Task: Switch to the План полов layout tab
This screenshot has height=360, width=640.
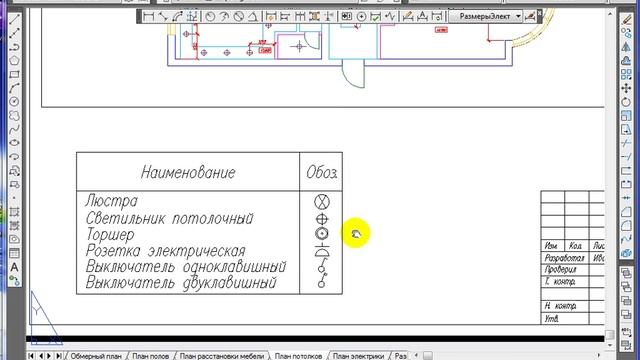Action: [x=151, y=356]
